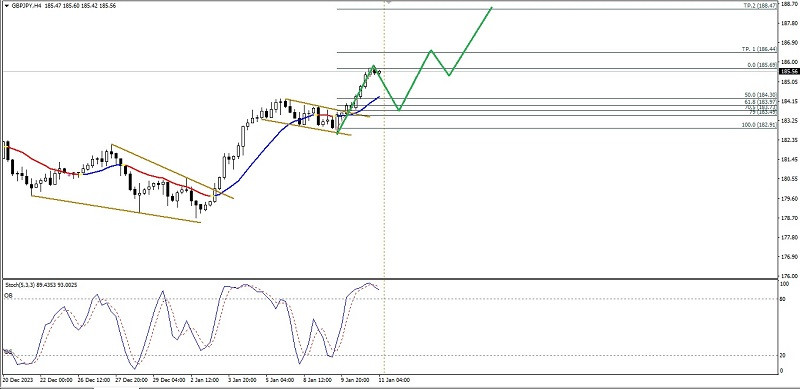This screenshot has width=800, height=389.
Task: Click the 80 level on stochastic scale
Action: click(784, 299)
